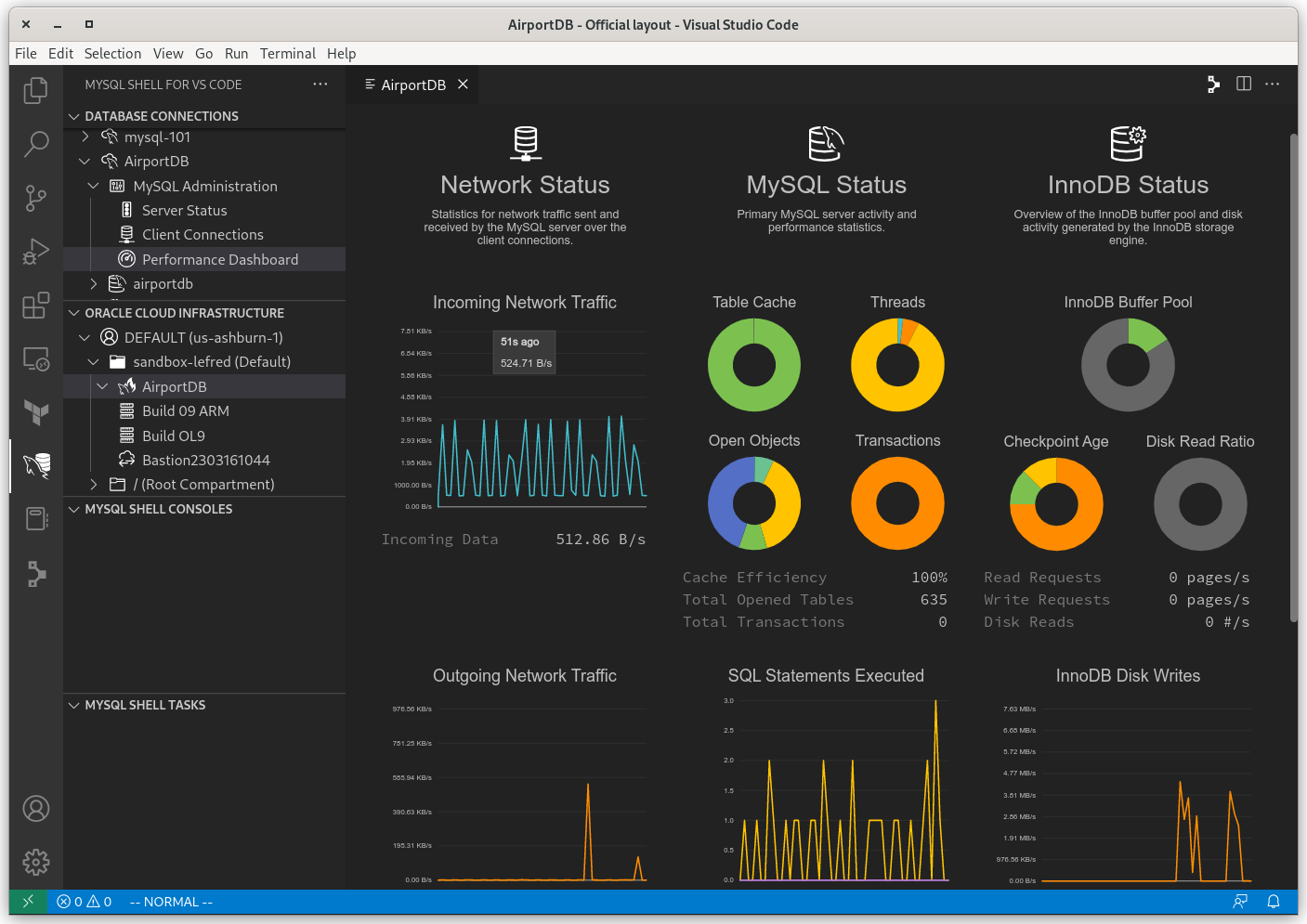Screen dimensions: 1307x924
Task: Click the Accounts icon in the activity bar
Action: 35,809
